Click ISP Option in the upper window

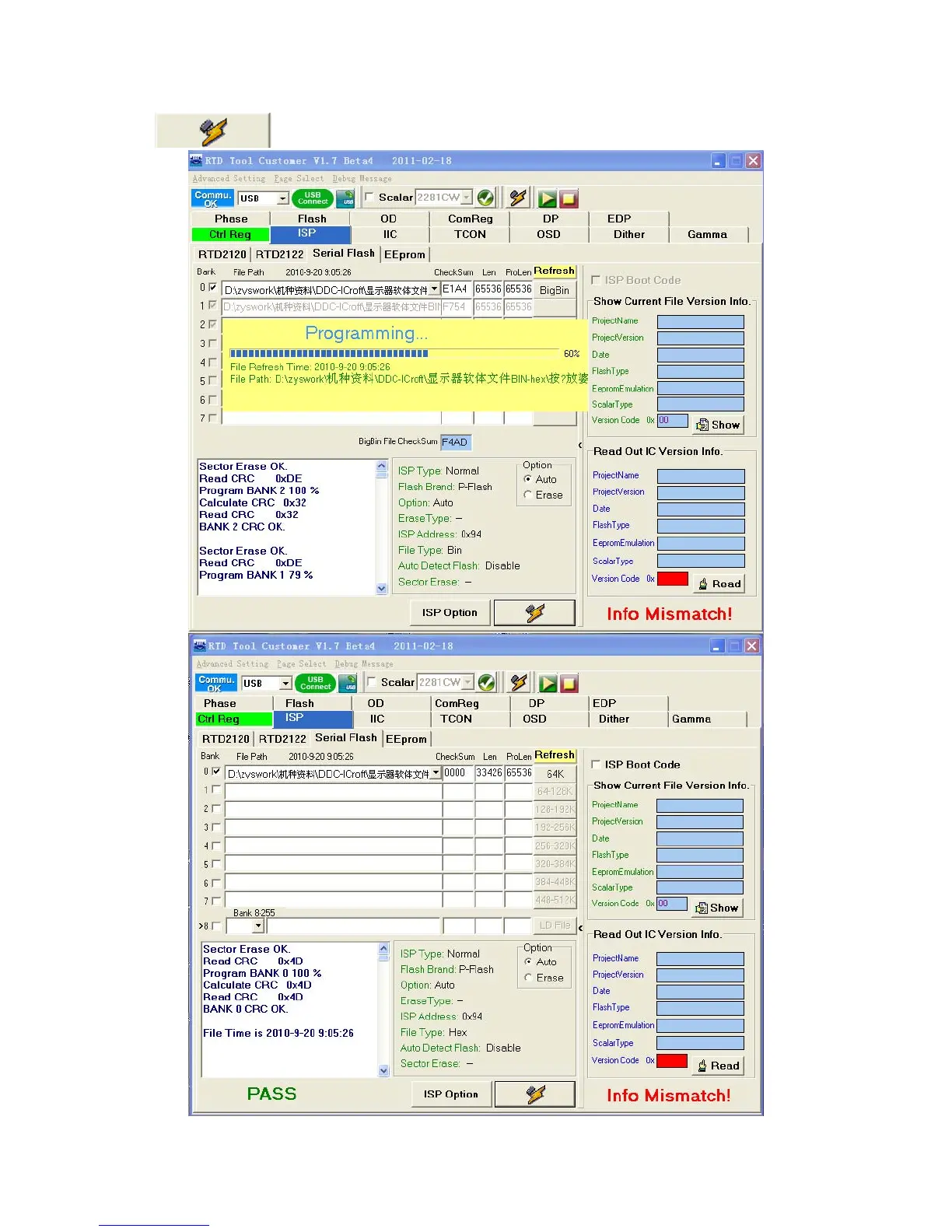point(450,613)
